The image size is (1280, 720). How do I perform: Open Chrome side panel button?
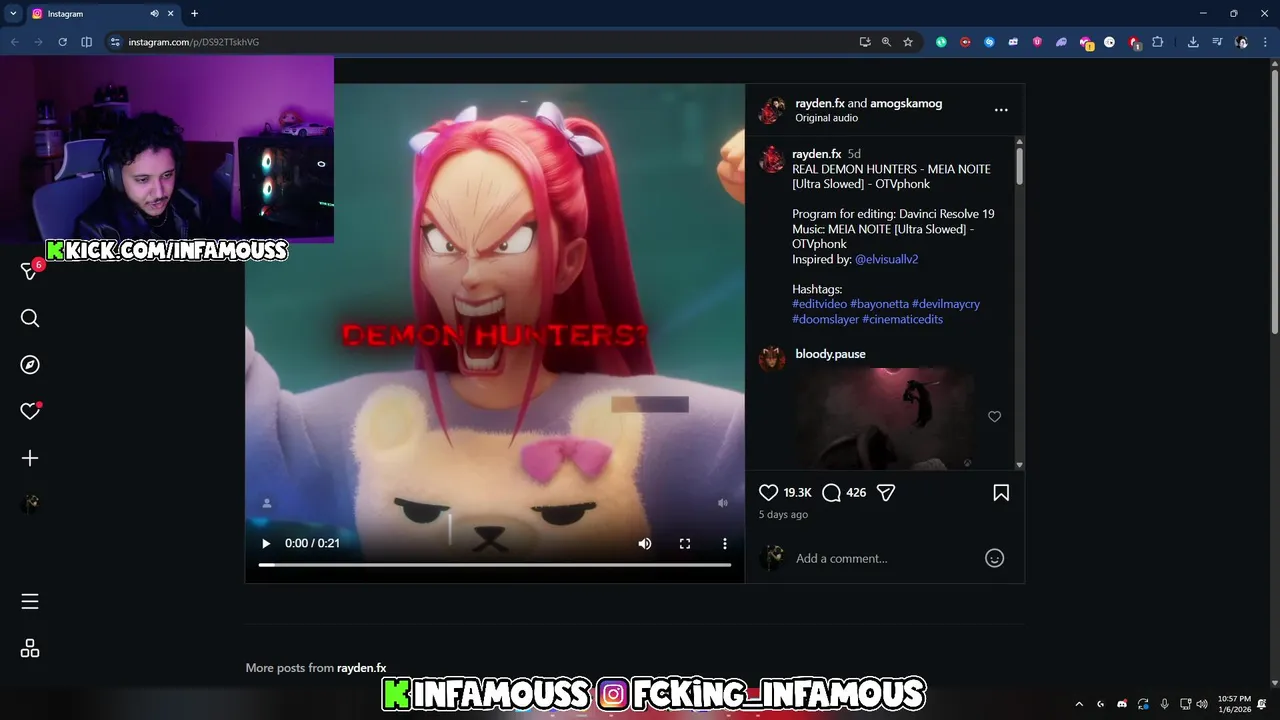(86, 42)
